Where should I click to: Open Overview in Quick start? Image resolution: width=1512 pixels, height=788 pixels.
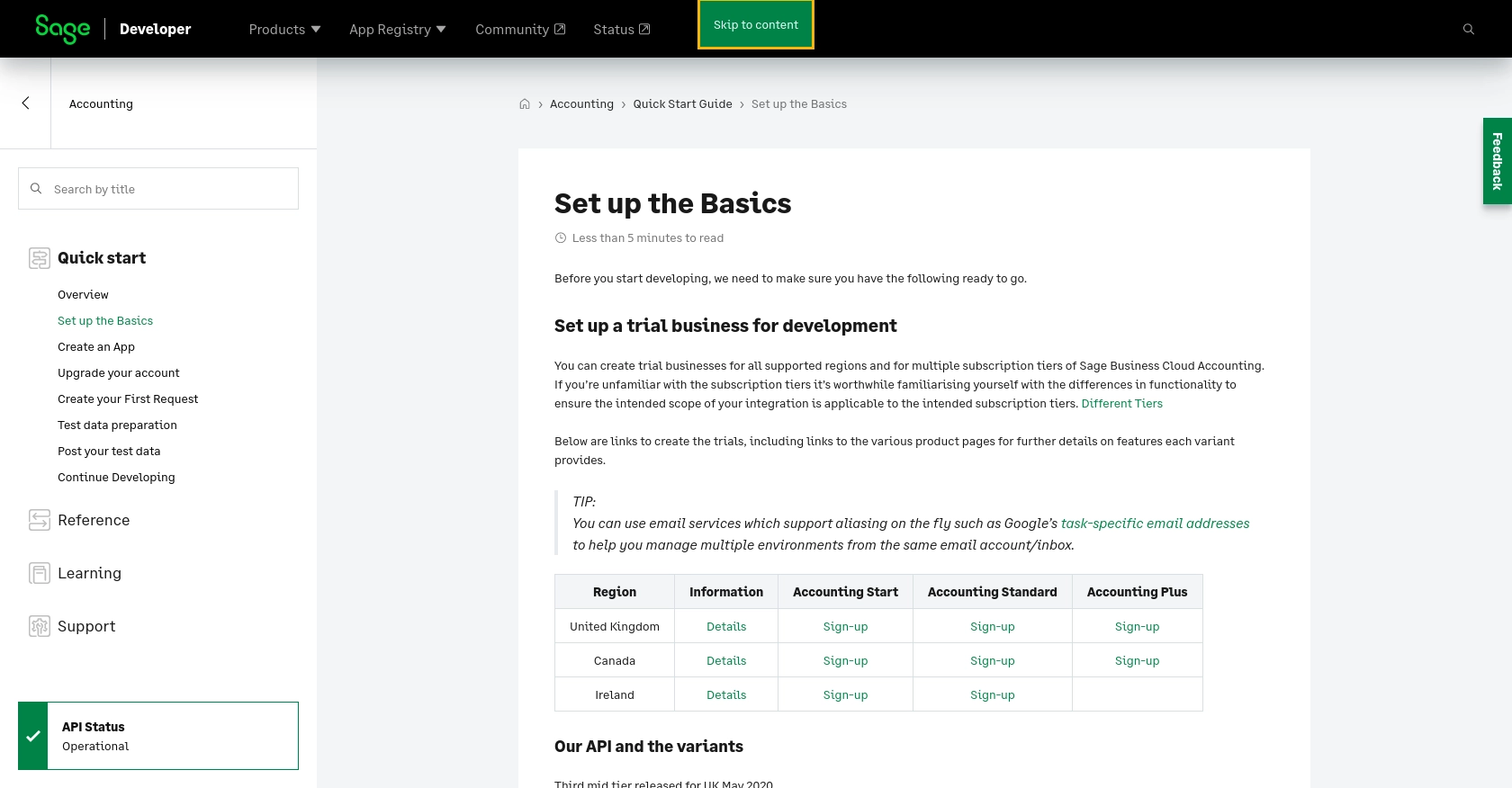click(83, 295)
